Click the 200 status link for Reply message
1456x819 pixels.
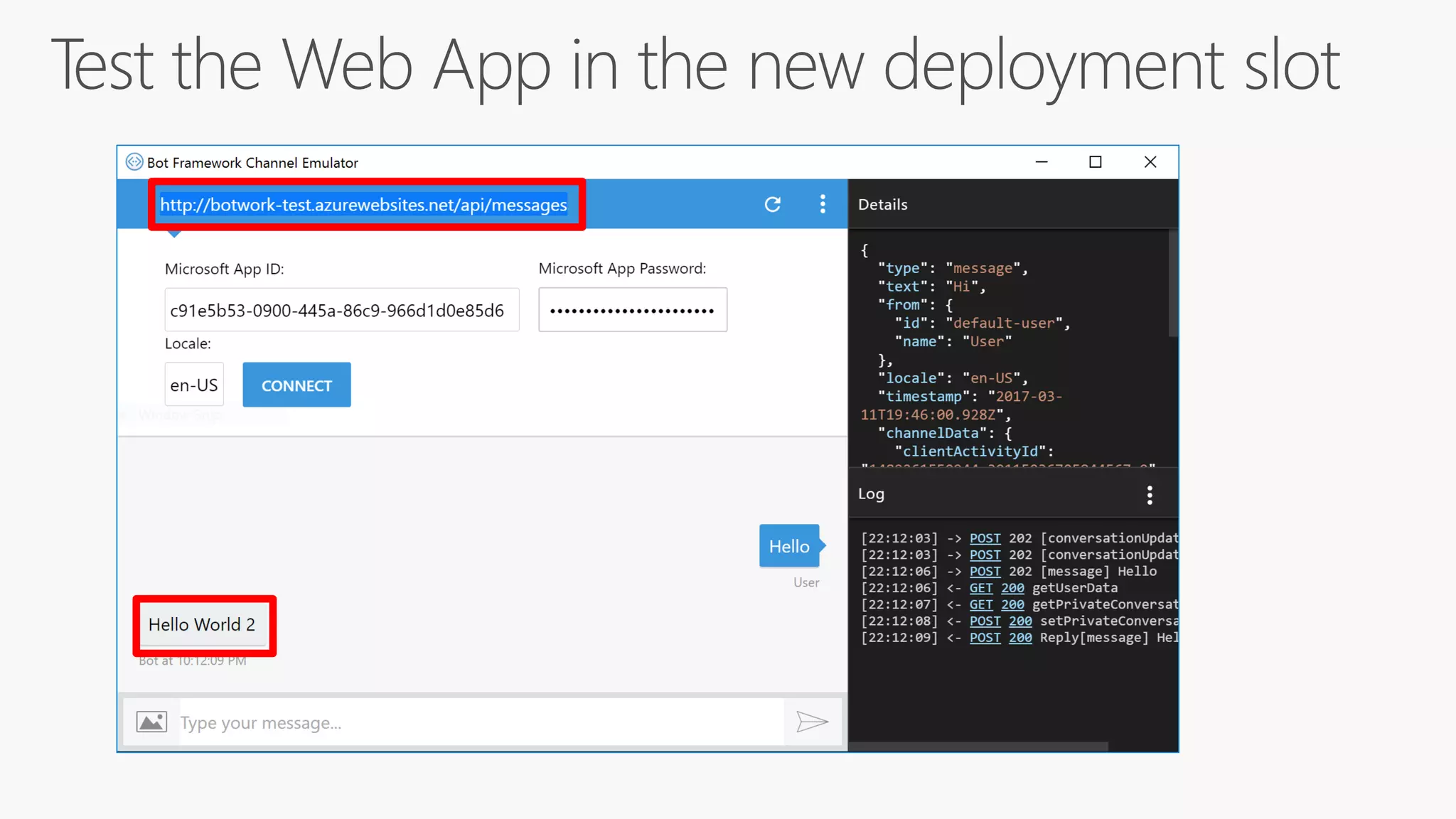click(1020, 638)
